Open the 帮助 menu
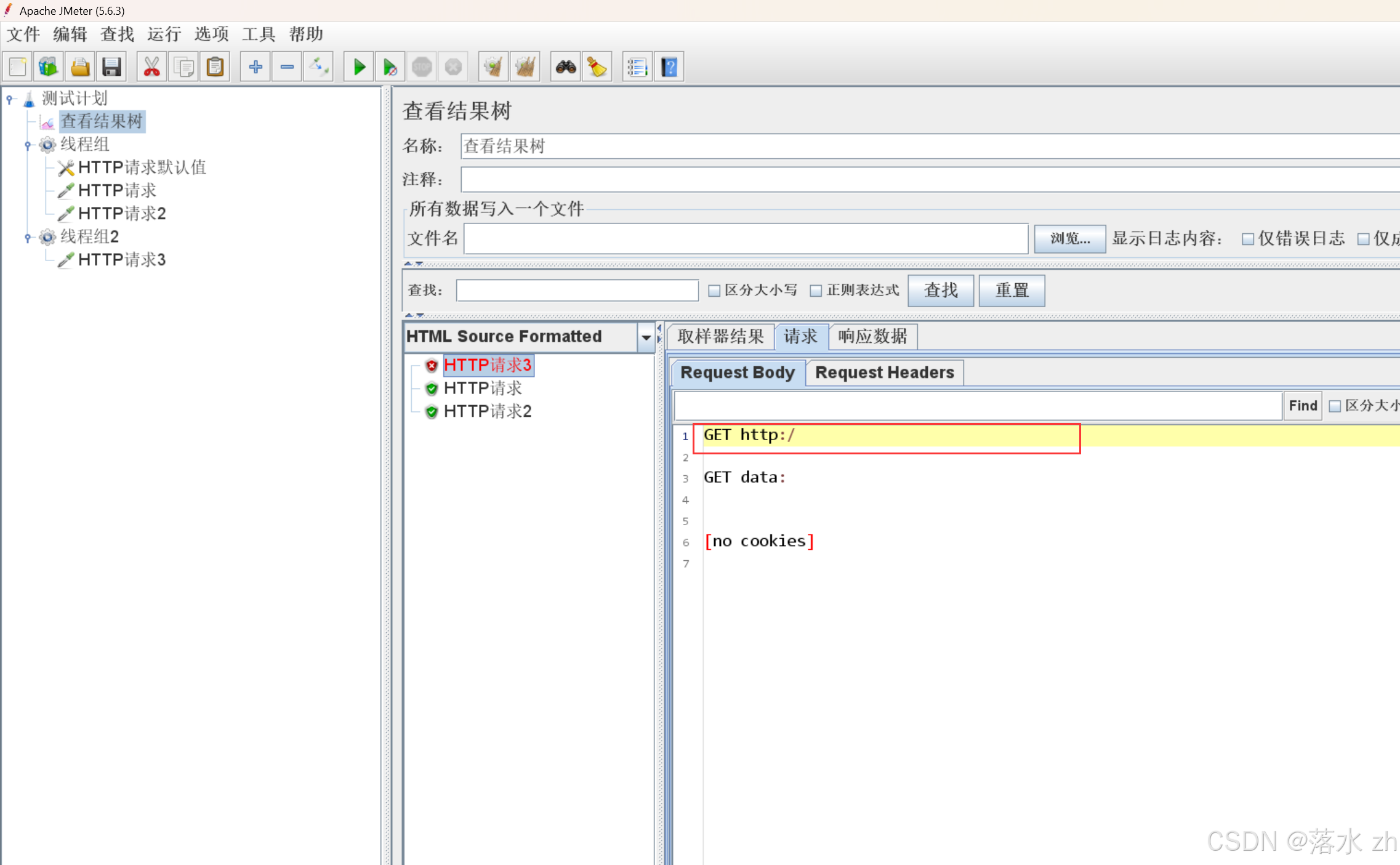The image size is (1400, 865). click(x=306, y=34)
